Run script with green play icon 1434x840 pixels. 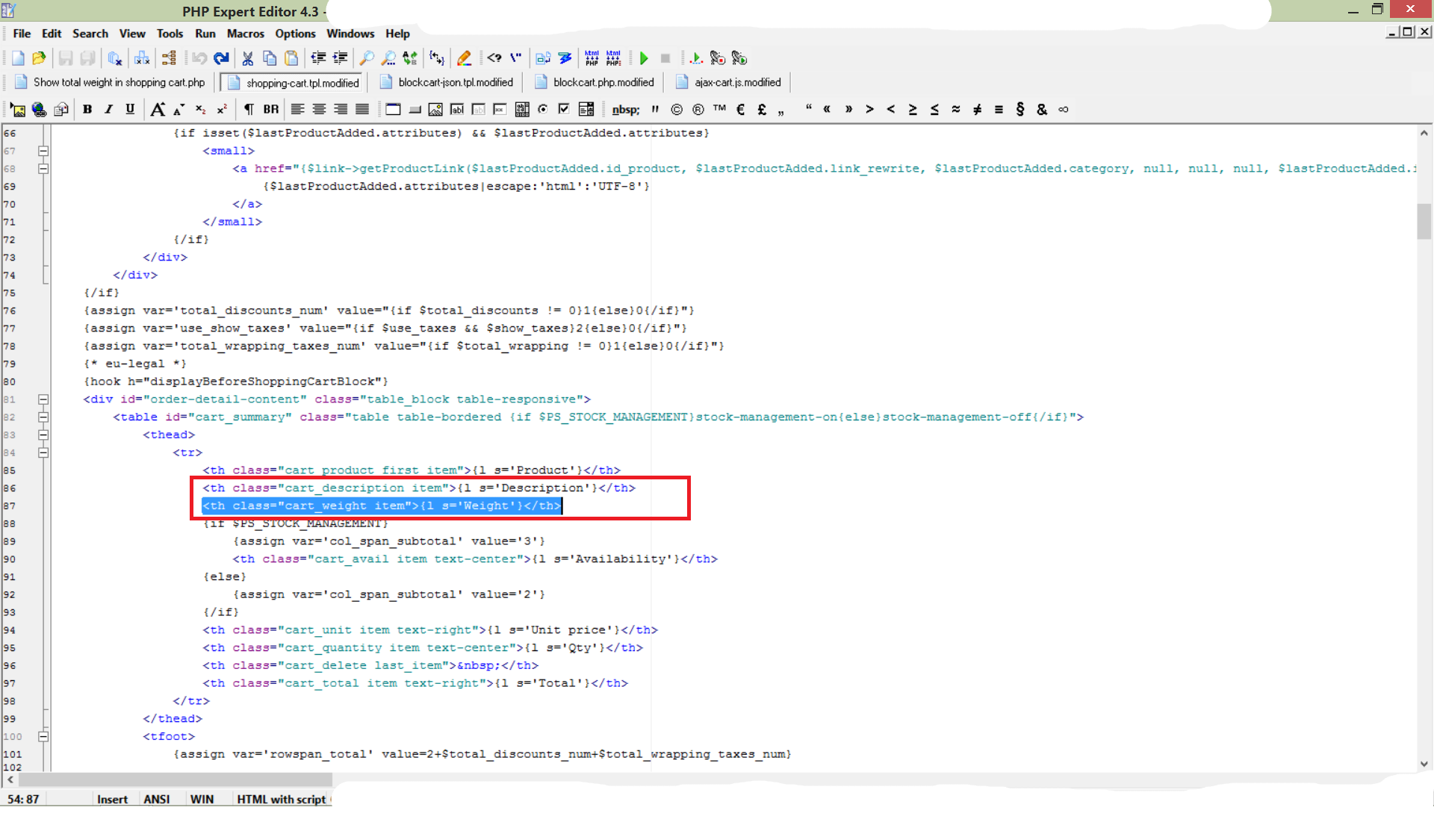click(644, 58)
